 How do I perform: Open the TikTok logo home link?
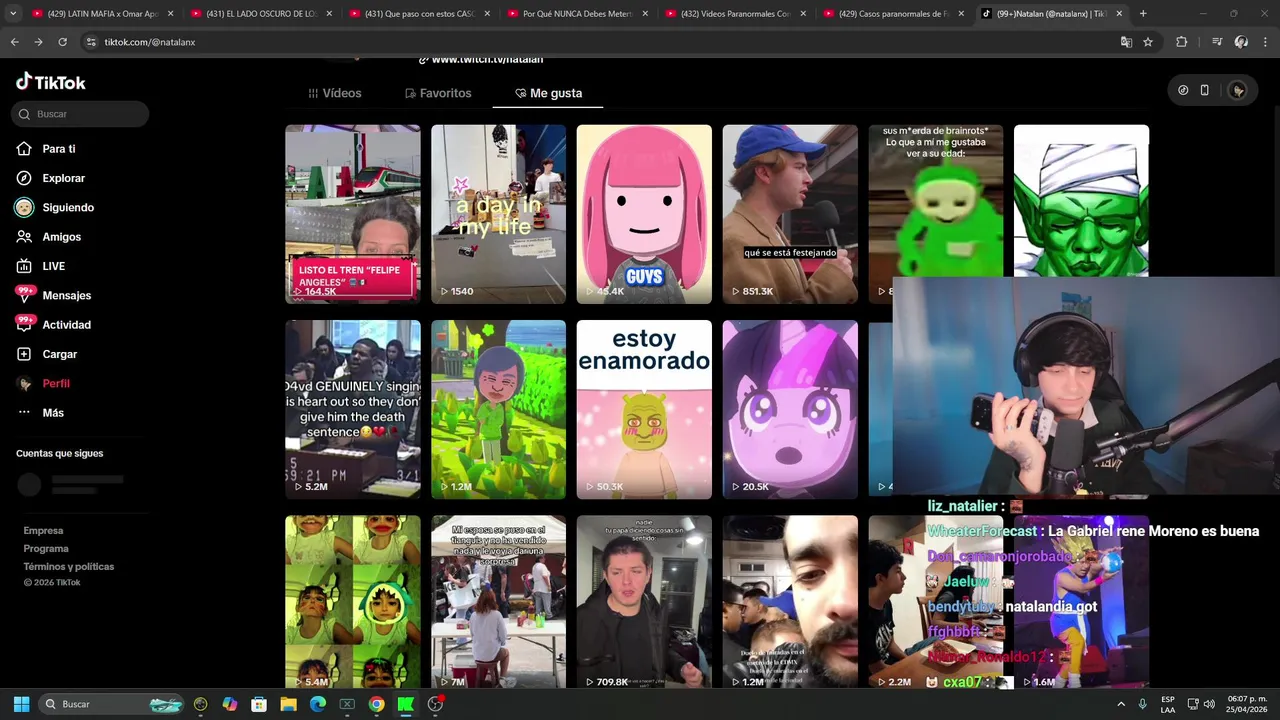point(51,82)
